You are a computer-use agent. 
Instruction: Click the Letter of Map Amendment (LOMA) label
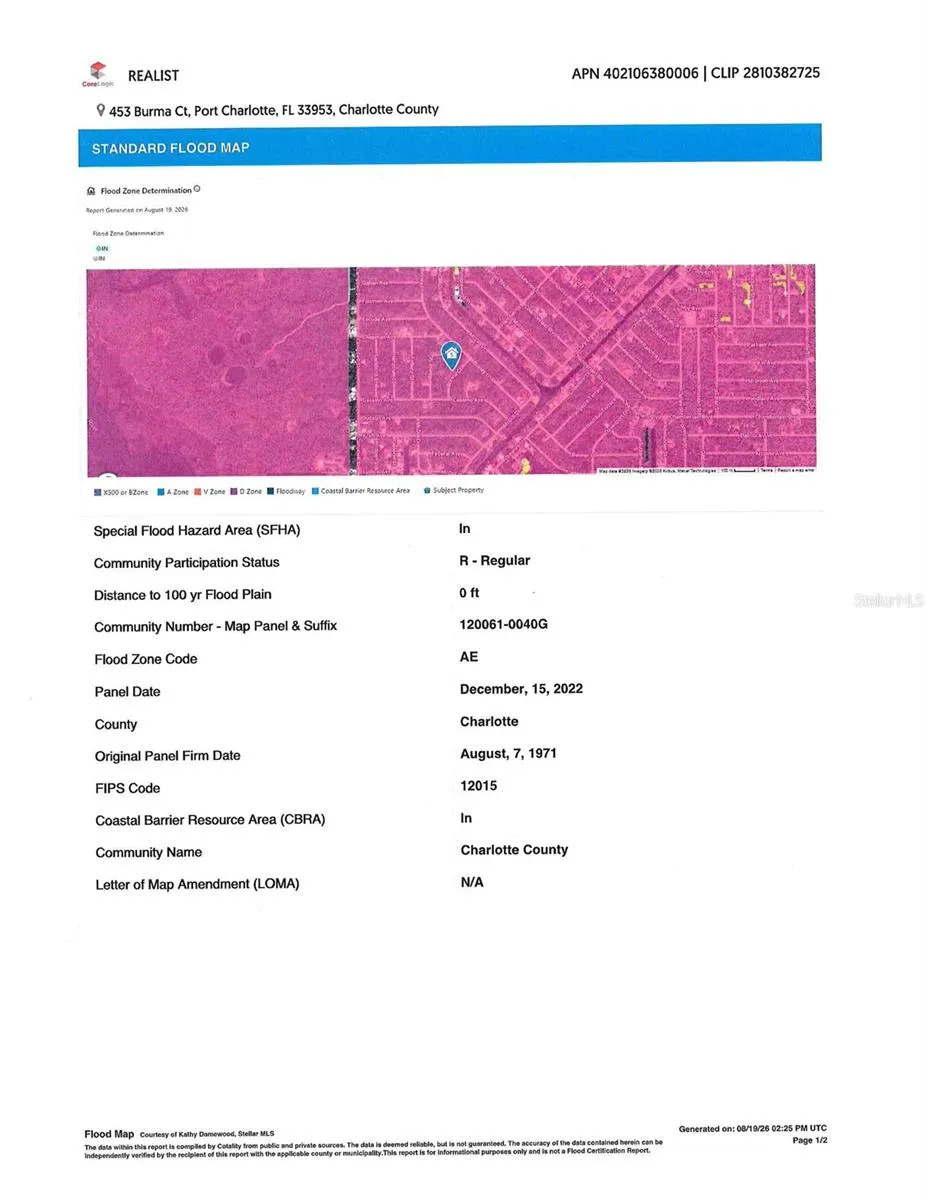[197, 884]
